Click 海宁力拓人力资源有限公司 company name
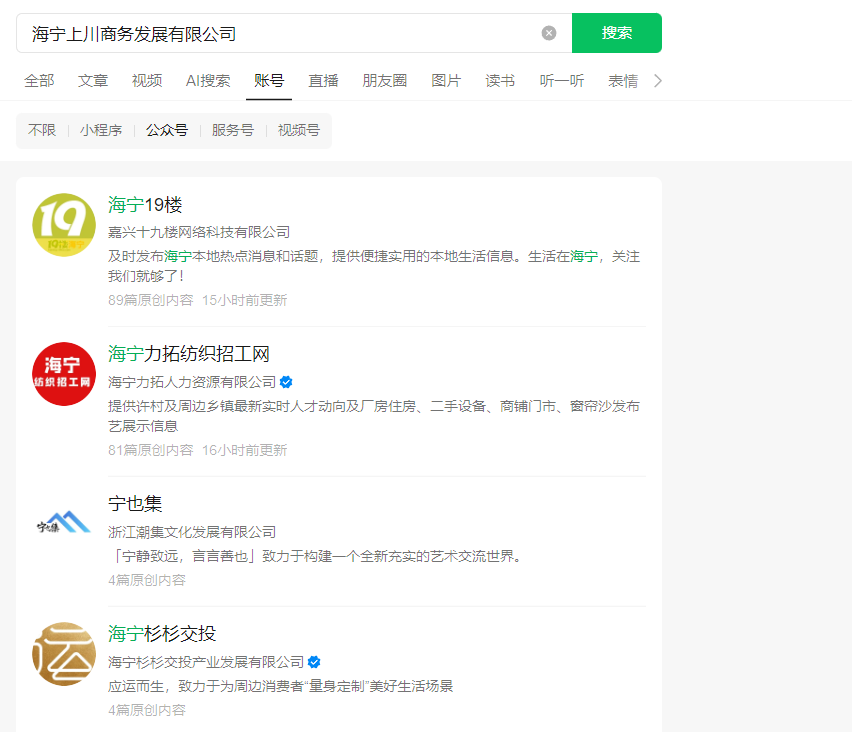Viewport: 852px width, 732px height. [x=192, y=383]
